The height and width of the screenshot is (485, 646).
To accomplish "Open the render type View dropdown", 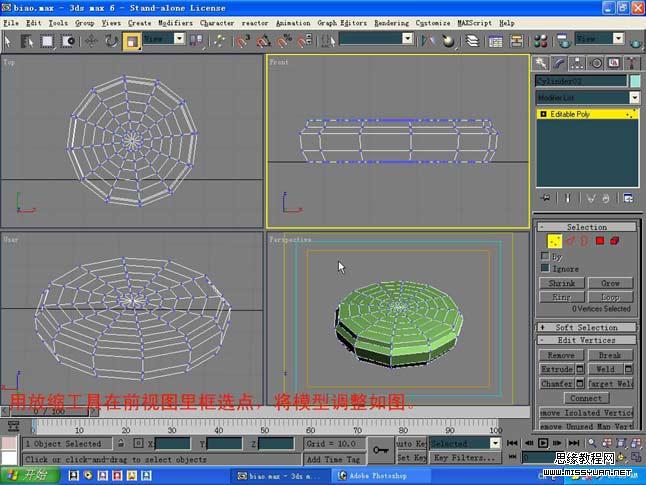I will [x=618, y=39].
